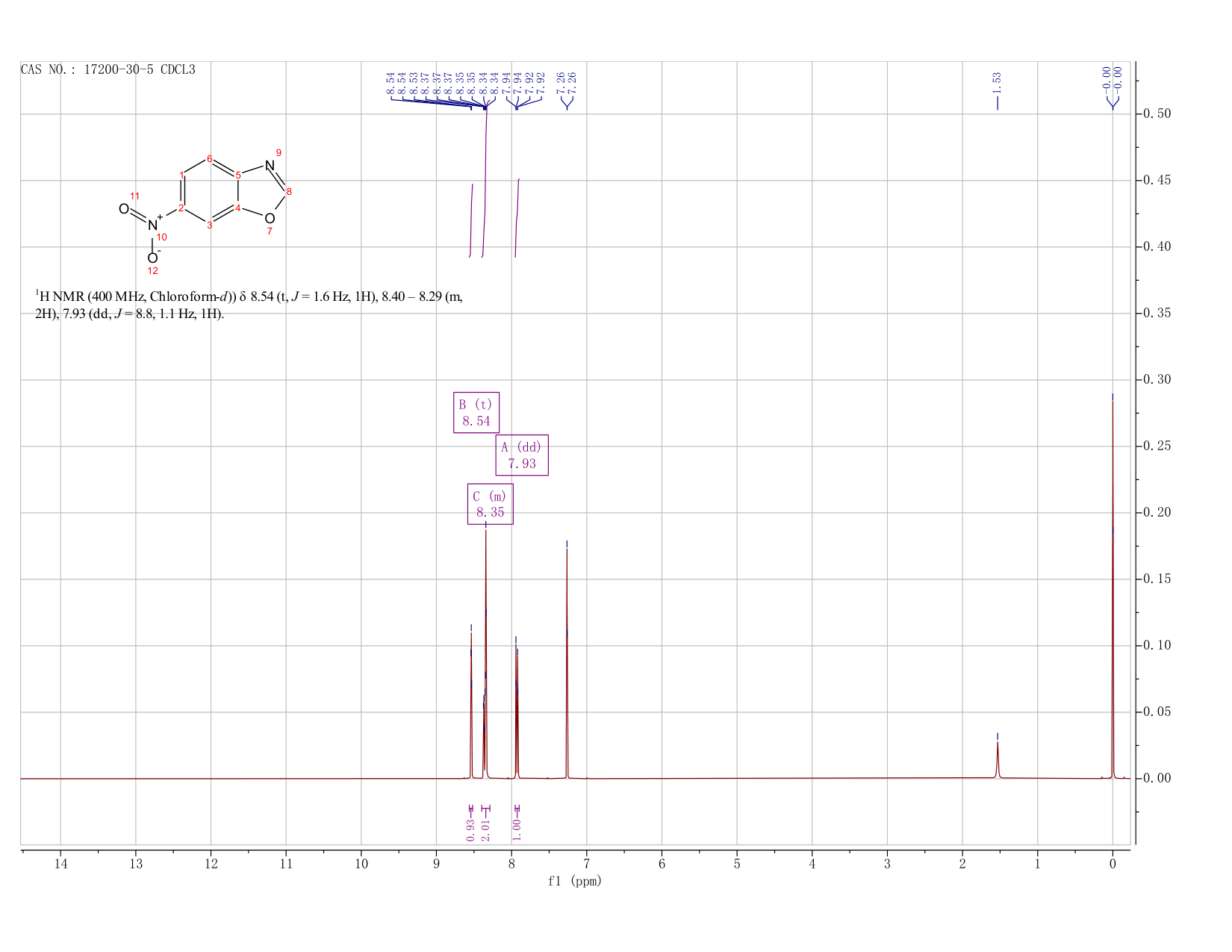
Task: Click the 0.50 intensity axis tick label
Action: tap(1155, 113)
